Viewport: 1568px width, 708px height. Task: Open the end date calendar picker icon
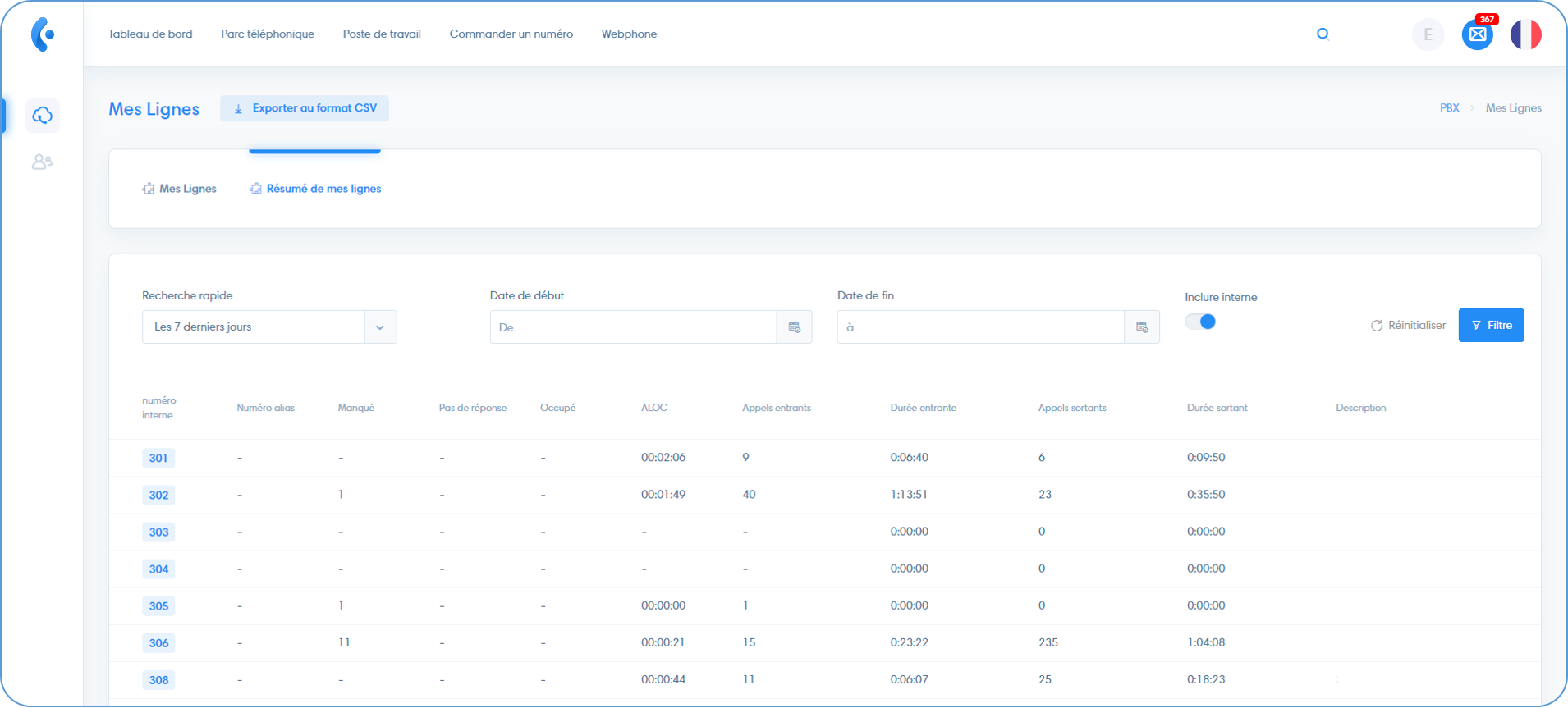click(1141, 327)
